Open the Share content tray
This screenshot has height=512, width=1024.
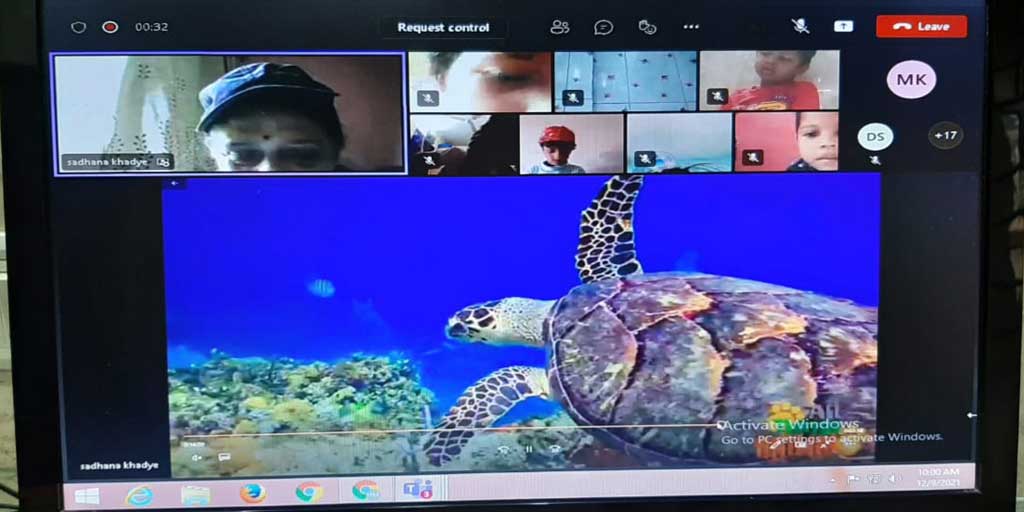click(843, 26)
